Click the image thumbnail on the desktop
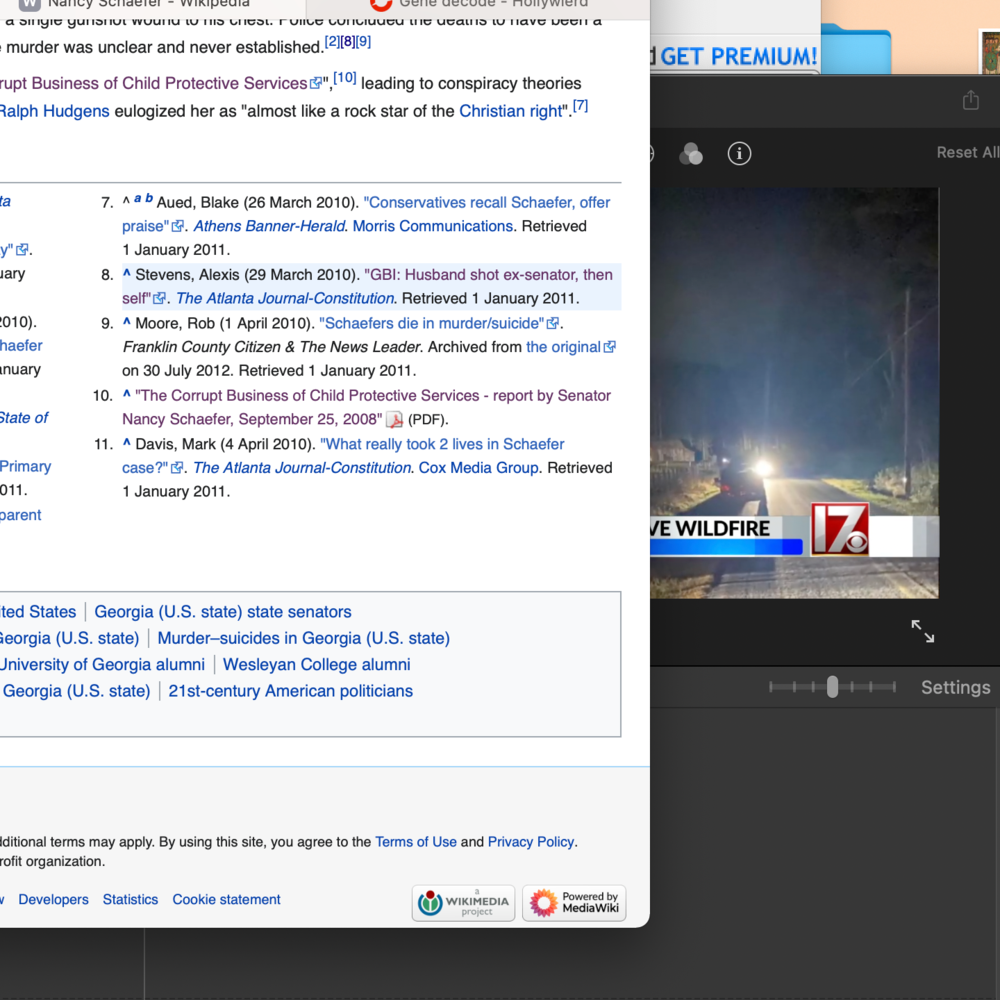Viewport: 1000px width, 1000px height. 990,52
